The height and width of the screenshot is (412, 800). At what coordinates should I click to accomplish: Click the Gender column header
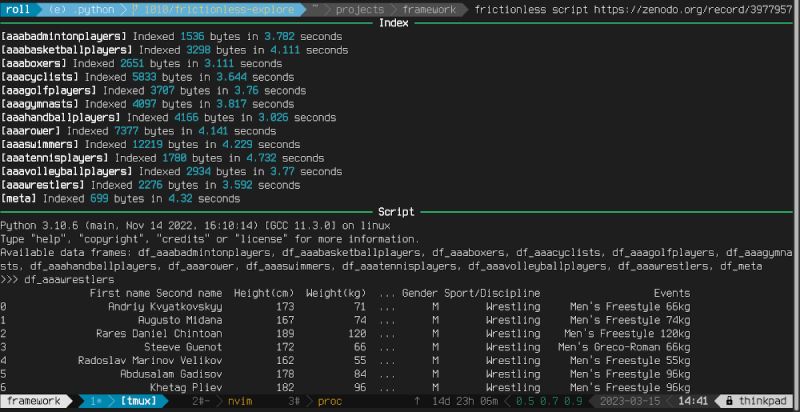[420, 293]
